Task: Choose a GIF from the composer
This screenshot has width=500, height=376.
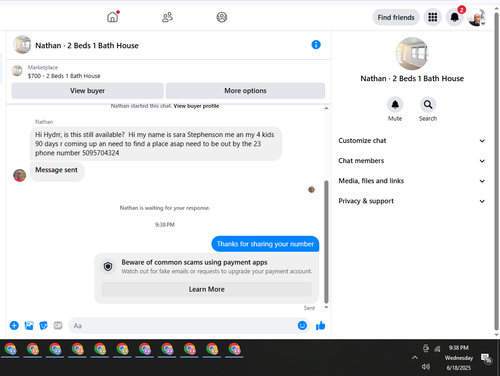Action: tap(58, 325)
